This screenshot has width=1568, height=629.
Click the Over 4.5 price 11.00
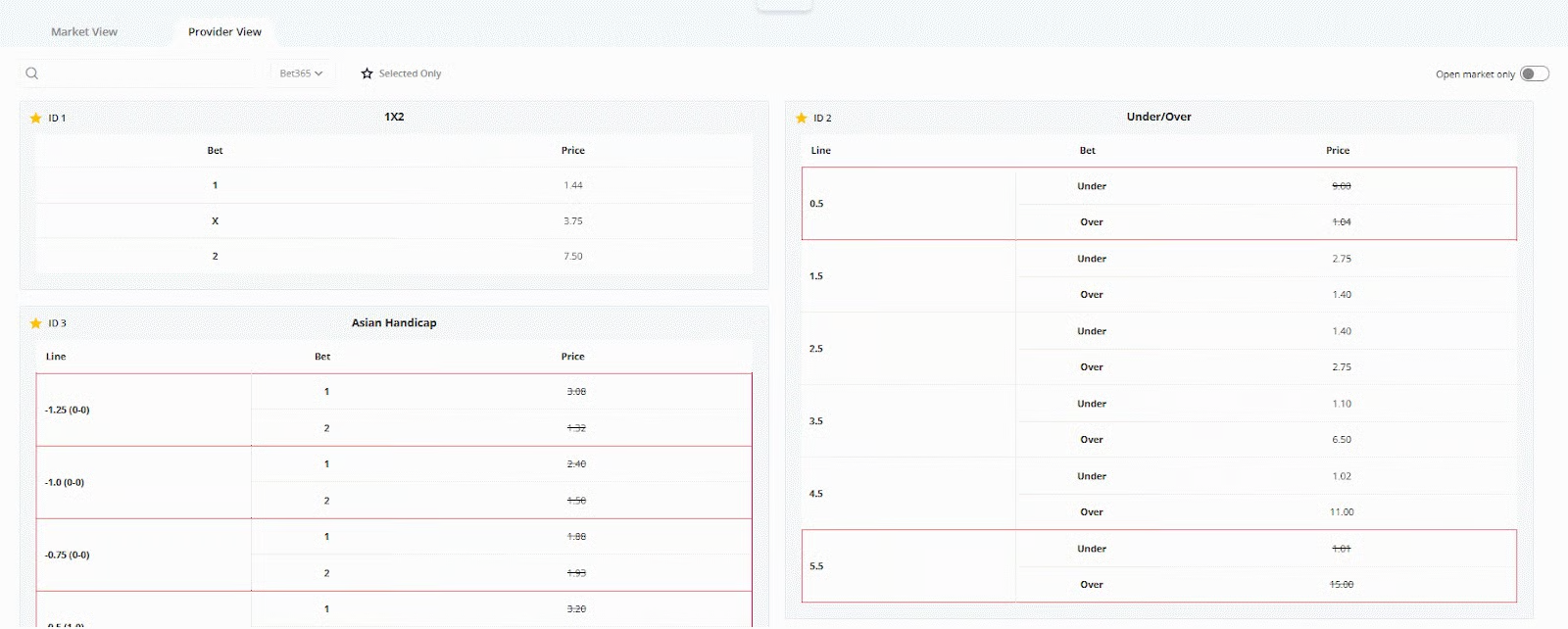[x=1342, y=512]
